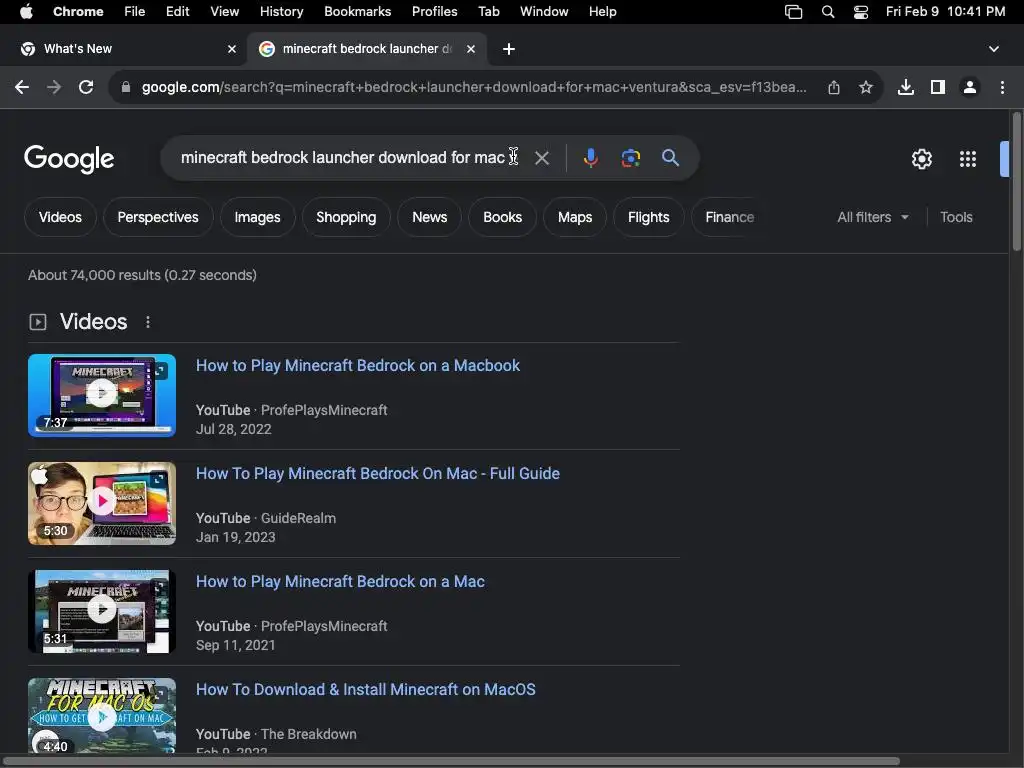The image size is (1024, 768).
Task: Reload the page with refresh icon
Action: coord(86,87)
